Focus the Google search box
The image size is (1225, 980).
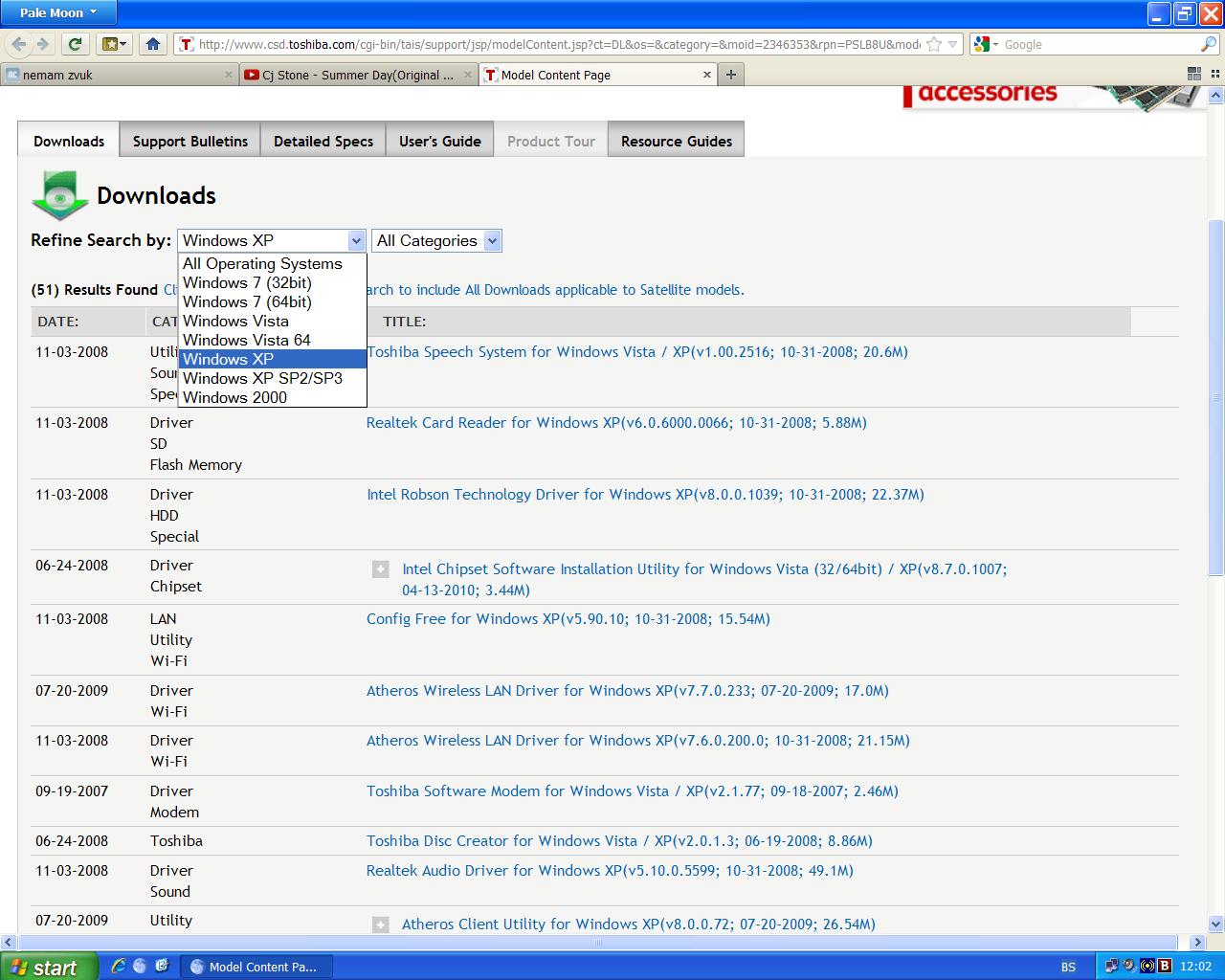1099,44
